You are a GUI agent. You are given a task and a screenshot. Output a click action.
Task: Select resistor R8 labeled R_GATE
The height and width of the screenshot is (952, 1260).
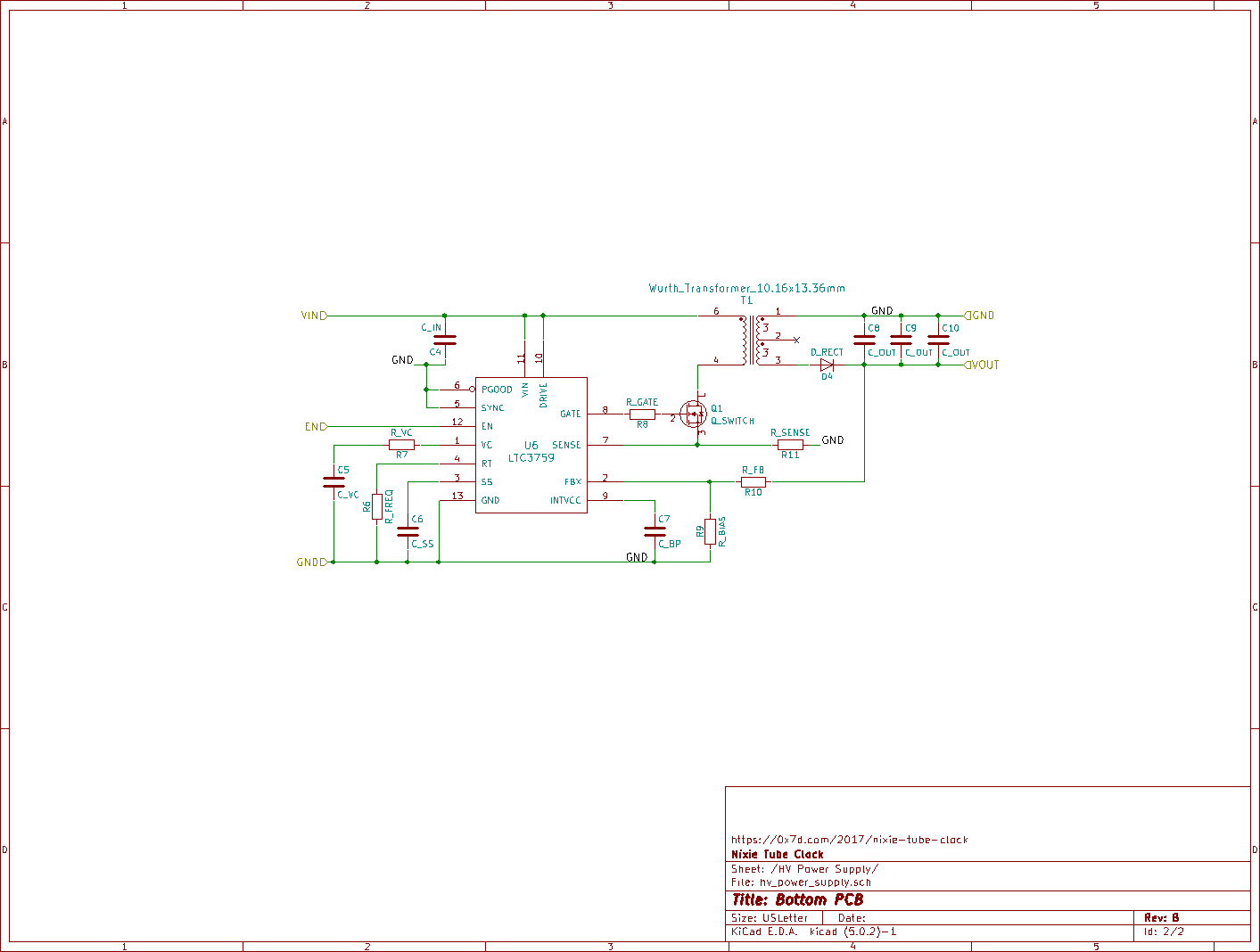click(x=642, y=414)
